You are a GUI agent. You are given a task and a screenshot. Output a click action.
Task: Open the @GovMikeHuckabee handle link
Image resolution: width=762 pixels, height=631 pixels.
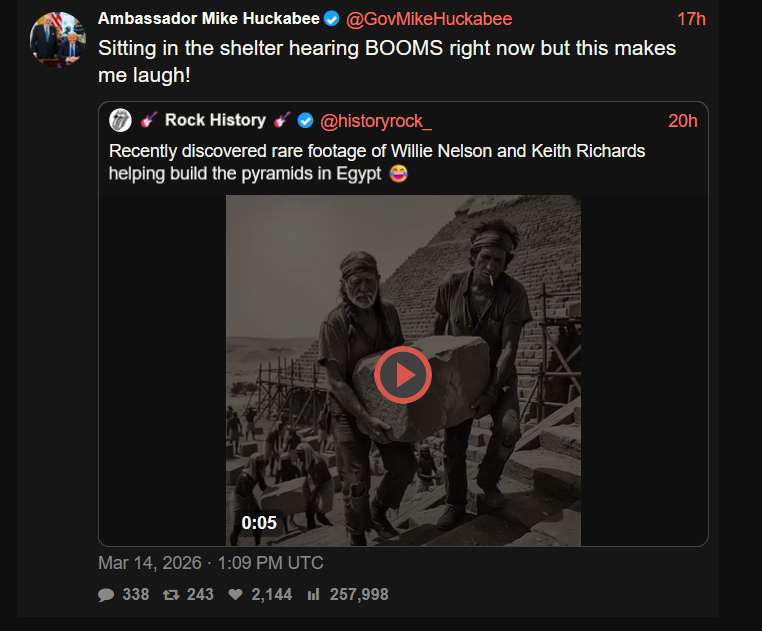point(429,19)
